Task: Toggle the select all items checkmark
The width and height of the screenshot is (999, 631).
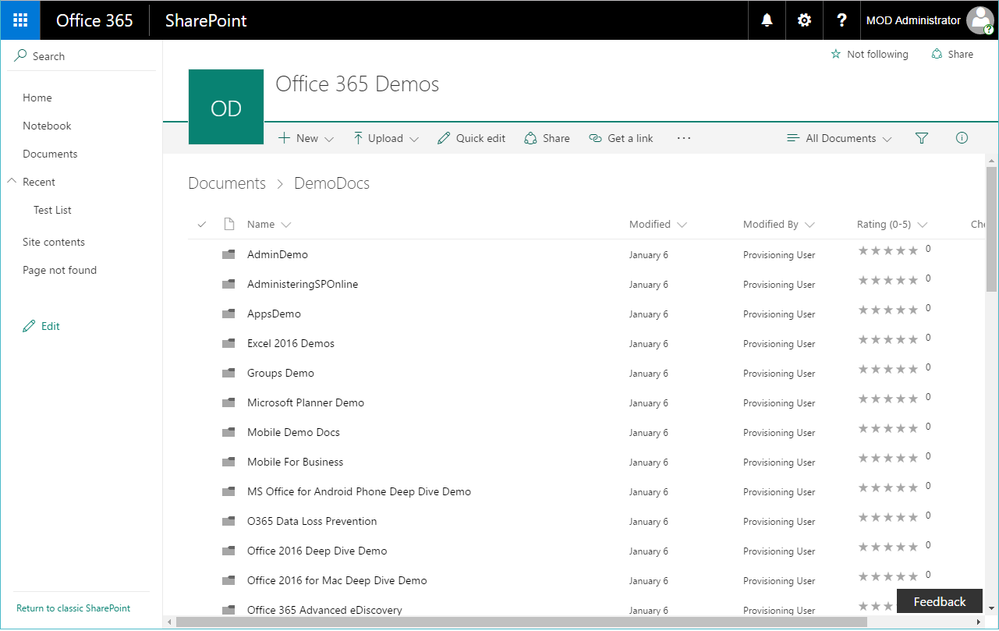Action: click(x=202, y=224)
